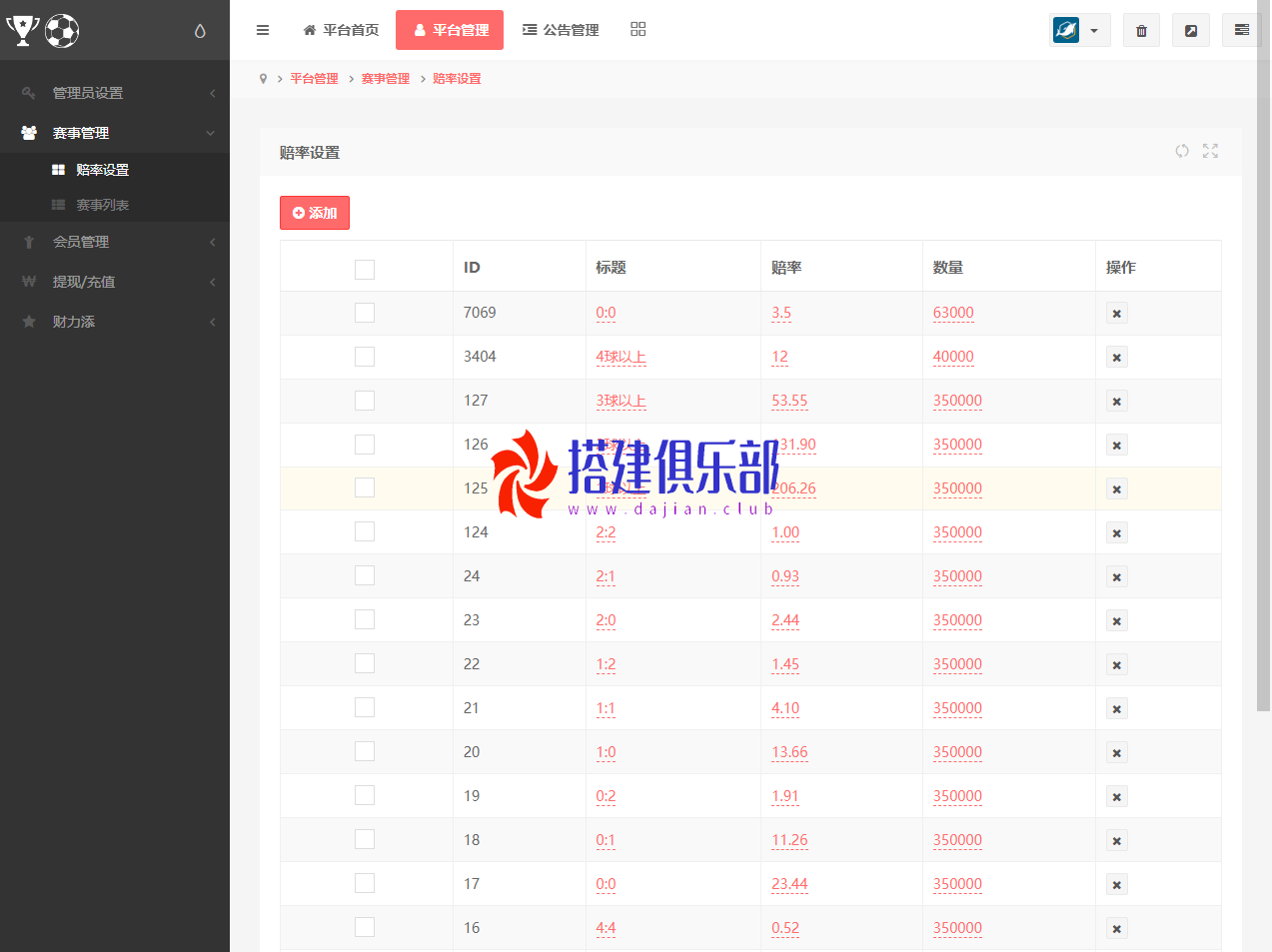
Task: Check the box for row ID 20
Action: point(365,751)
